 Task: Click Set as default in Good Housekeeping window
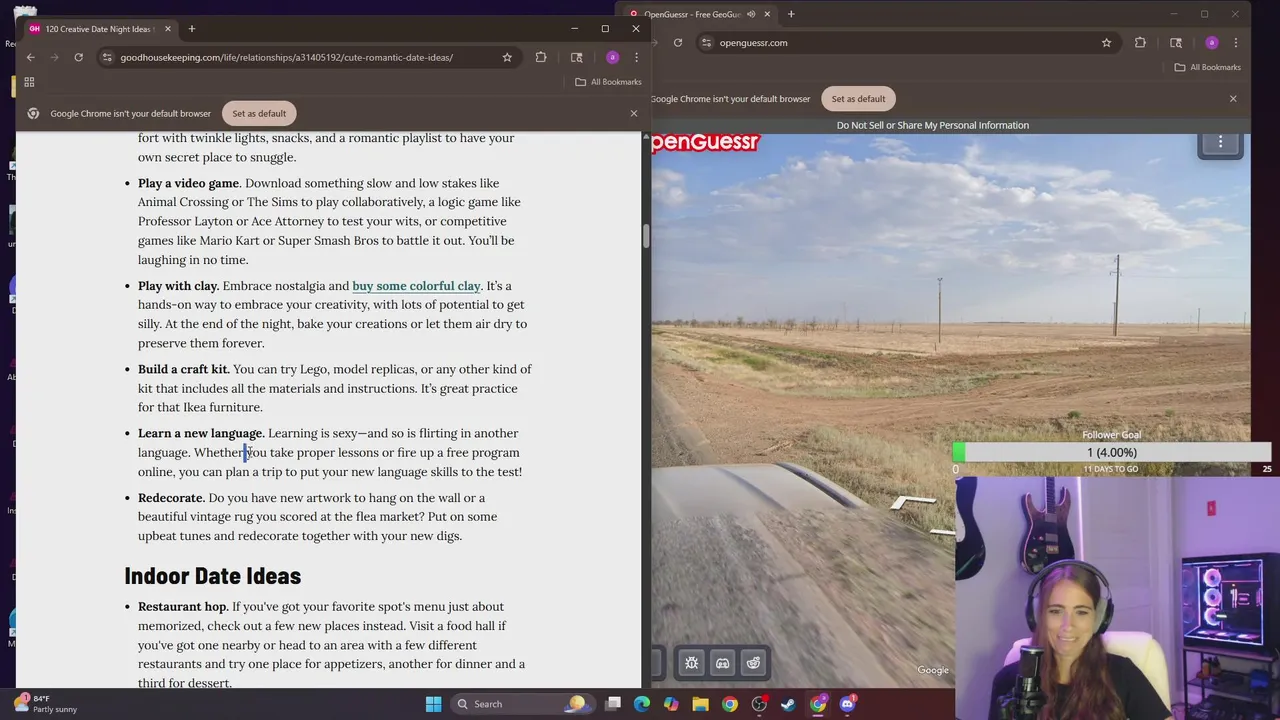[x=259, y=113]
